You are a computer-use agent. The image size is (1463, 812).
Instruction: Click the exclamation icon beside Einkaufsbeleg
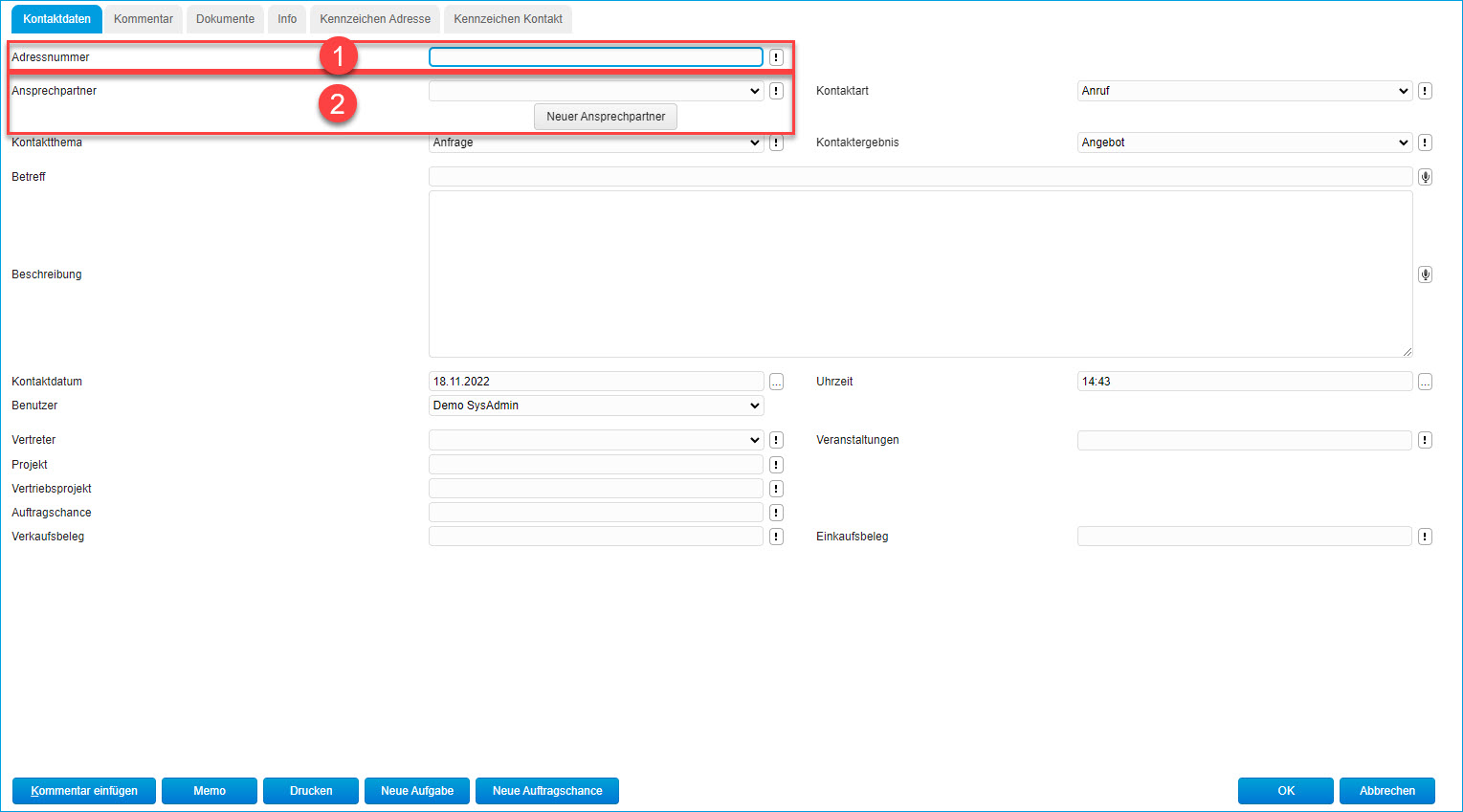1425,537
